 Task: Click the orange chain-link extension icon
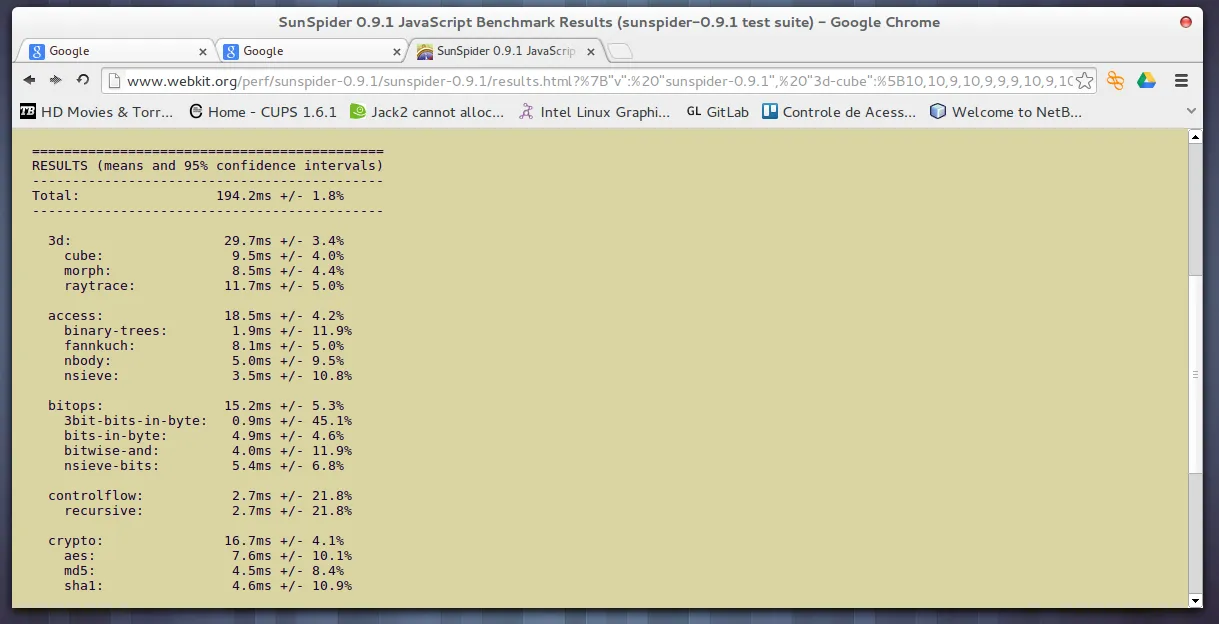point(1116,80)
